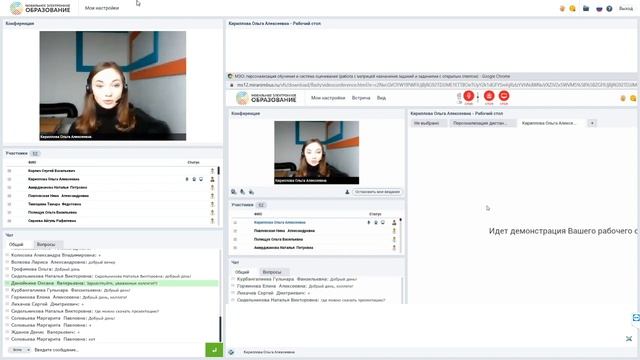Switch to the outer chat Общий tab
This screenshot has width=640, height=360.
[x=16, y=244]
